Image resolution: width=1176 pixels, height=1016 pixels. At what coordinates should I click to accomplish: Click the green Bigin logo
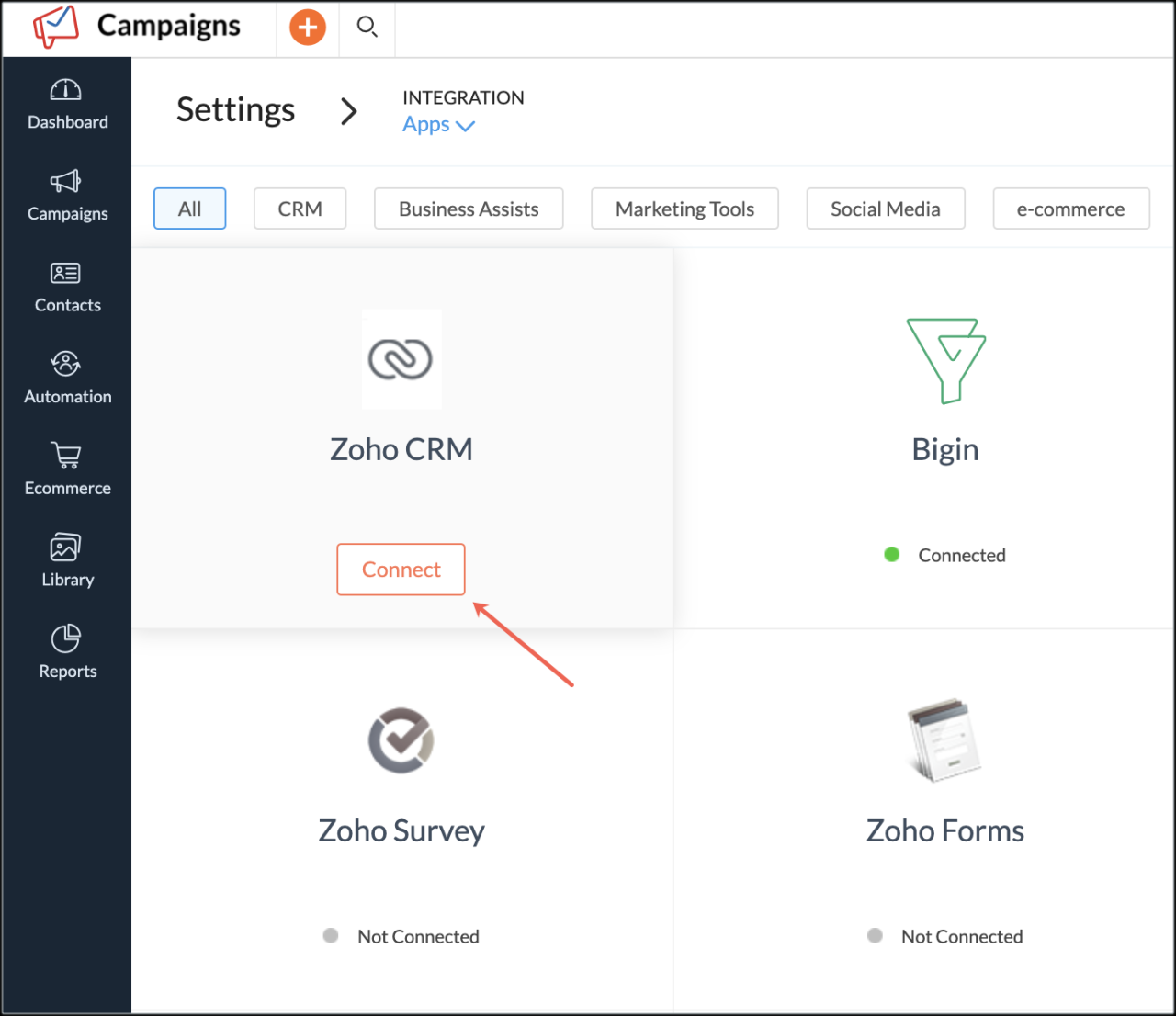click(x=945, y=360)
